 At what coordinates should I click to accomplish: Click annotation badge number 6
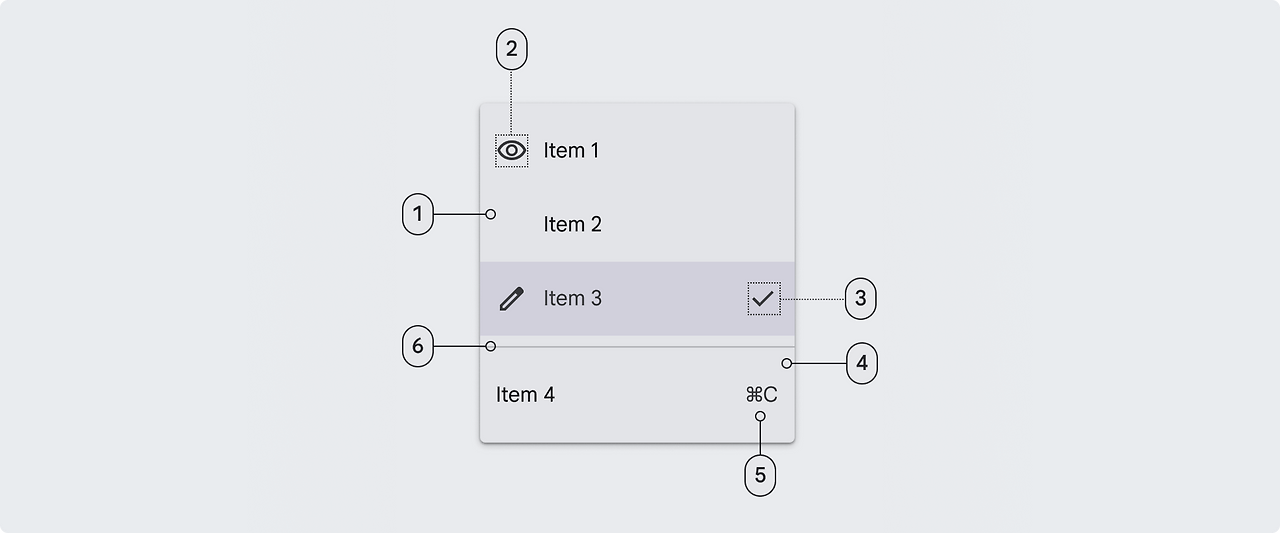(418, 347)
